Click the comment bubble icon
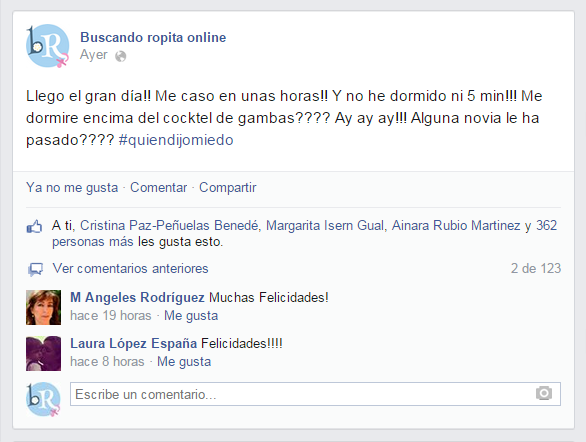The image size is (586, 442). tap(36, 269)
